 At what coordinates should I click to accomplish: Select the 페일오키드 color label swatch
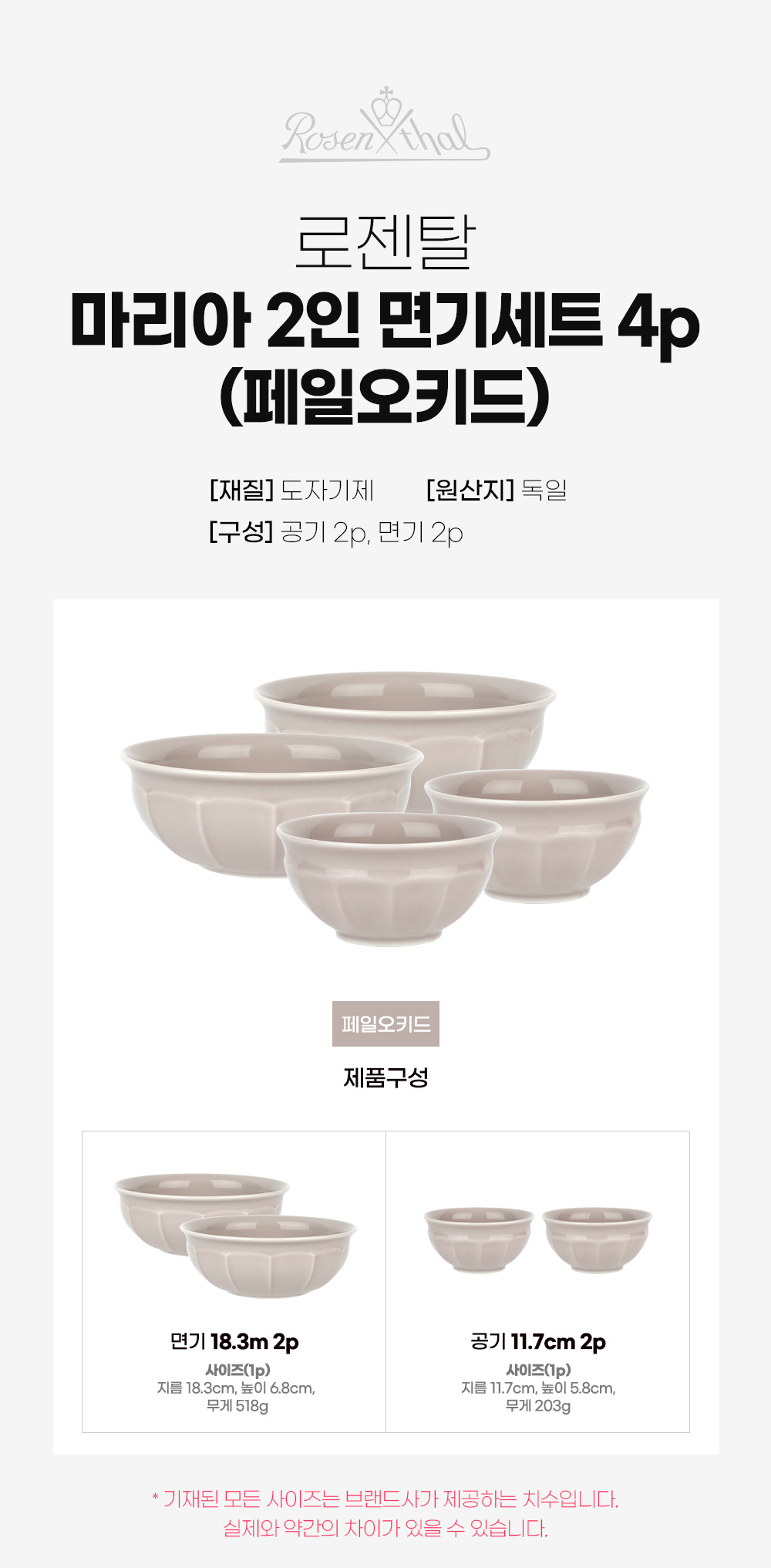pyautogui.click(x=385, y=1023)
